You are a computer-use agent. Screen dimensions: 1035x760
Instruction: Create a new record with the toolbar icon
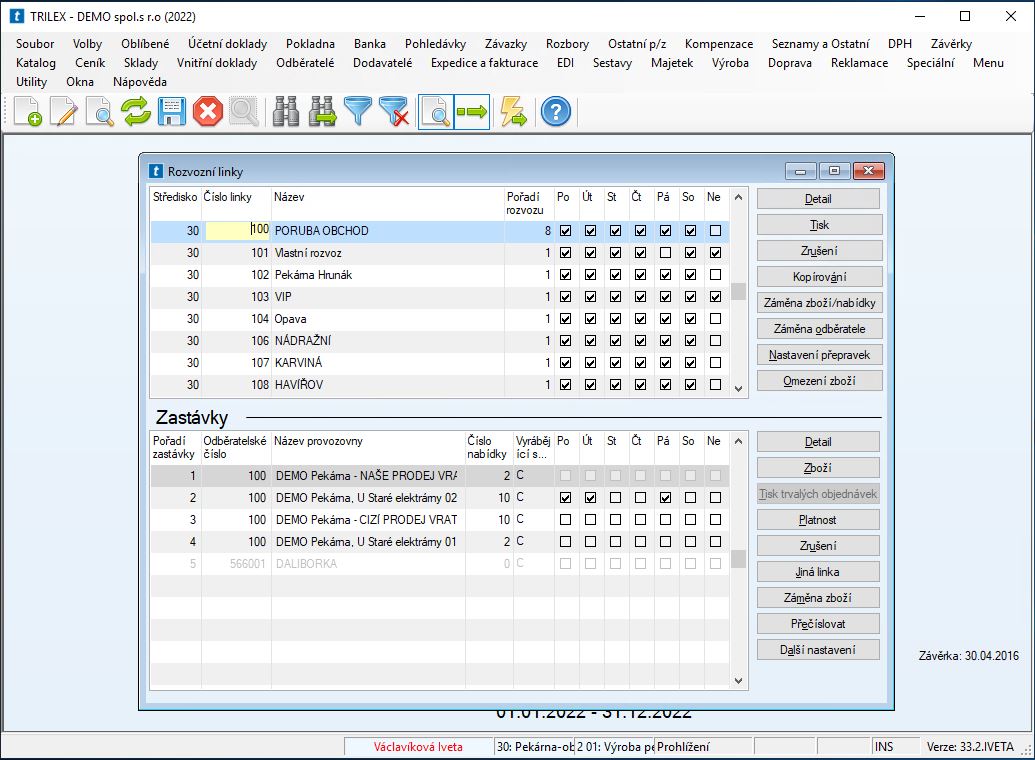[28, 112]
